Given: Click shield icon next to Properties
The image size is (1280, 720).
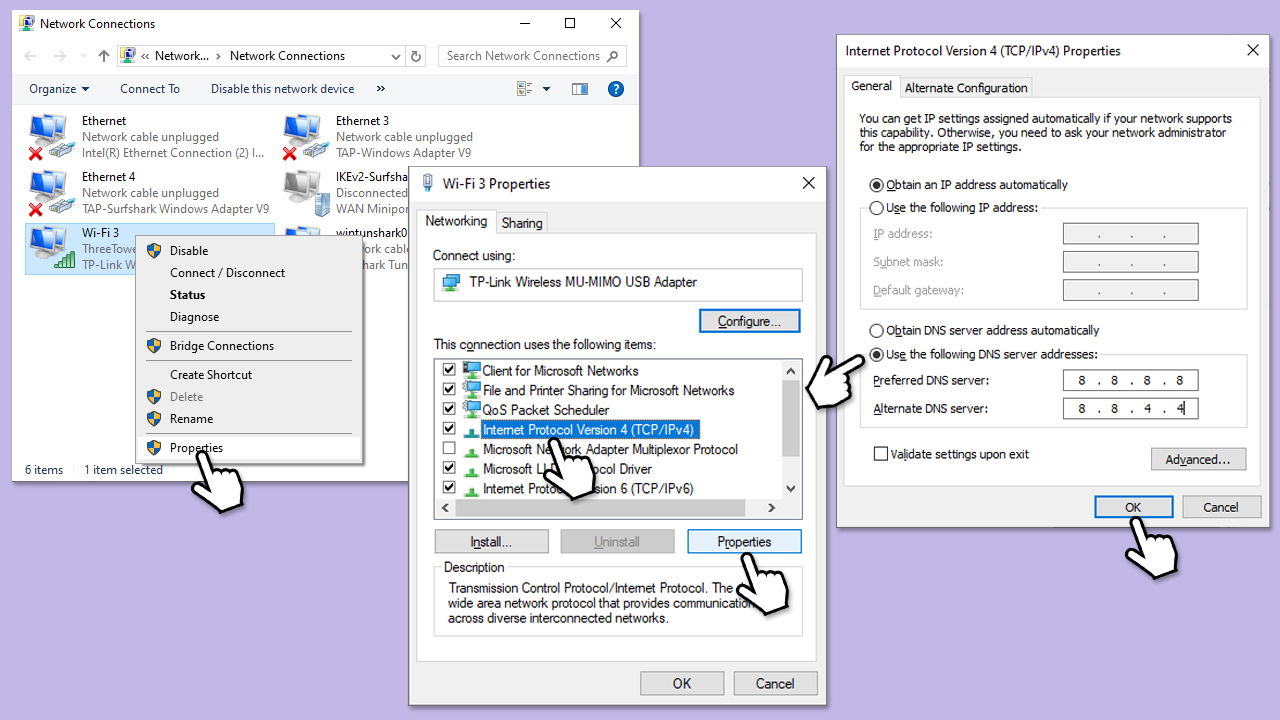Looking at the screenshot, I should [x=154, y=448].
